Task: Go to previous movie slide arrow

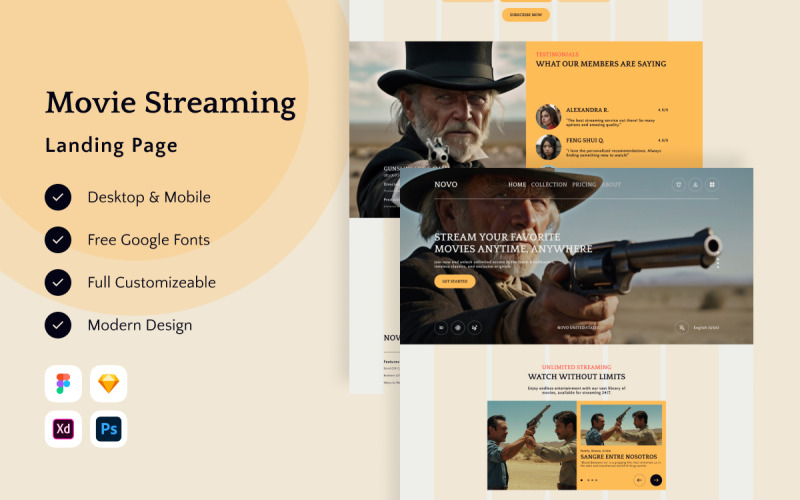Action: pyautogui.click(x=640, y=480)
